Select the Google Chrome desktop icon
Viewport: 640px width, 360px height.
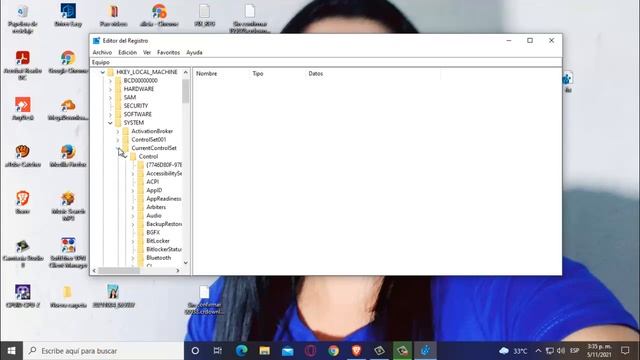click(68, 62)
